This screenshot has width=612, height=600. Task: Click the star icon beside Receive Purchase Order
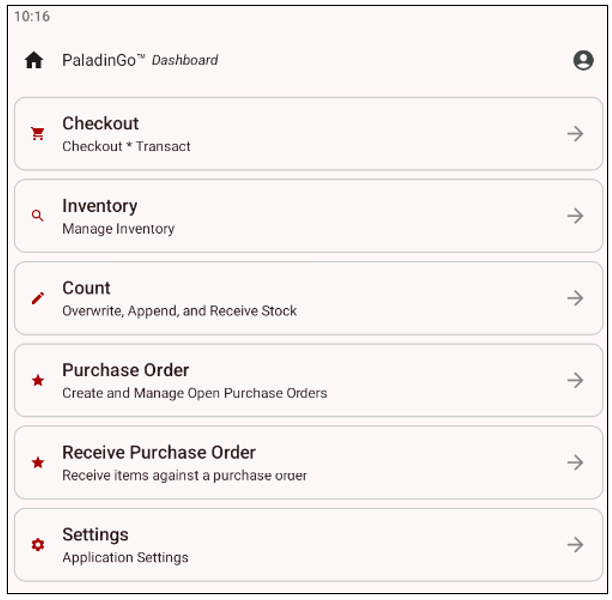38,462
